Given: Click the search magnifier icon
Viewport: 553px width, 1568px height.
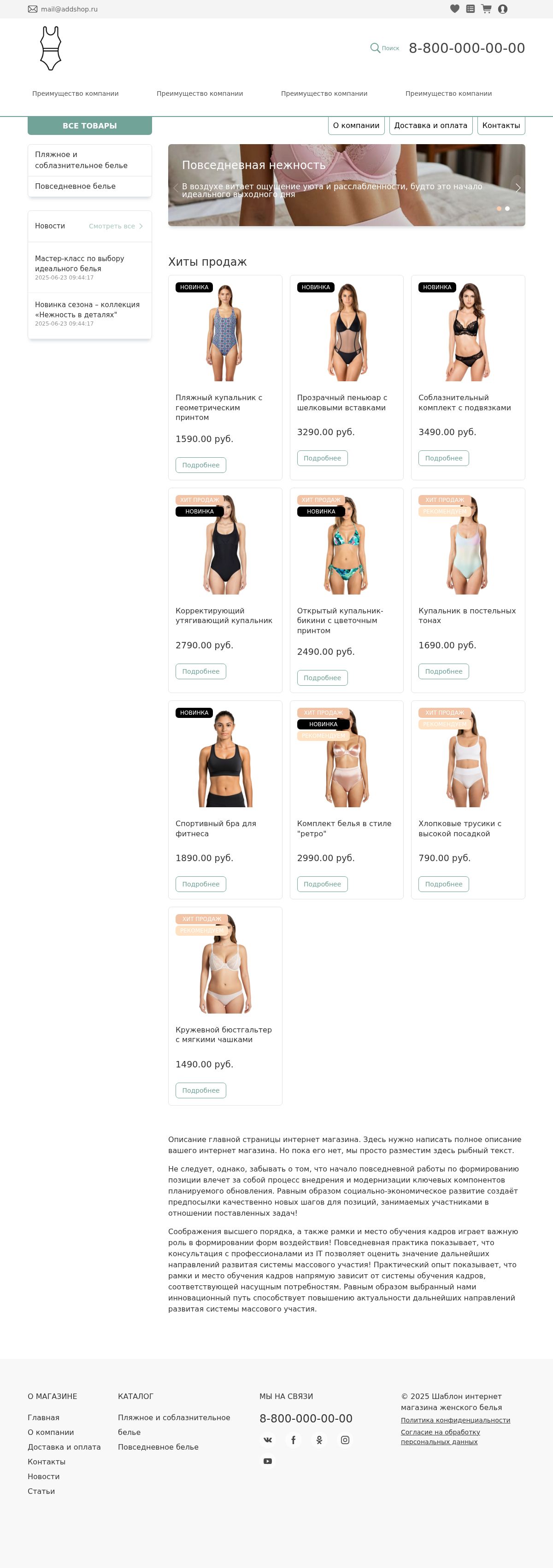Looking at the screenshot, I should click(375, 48).
